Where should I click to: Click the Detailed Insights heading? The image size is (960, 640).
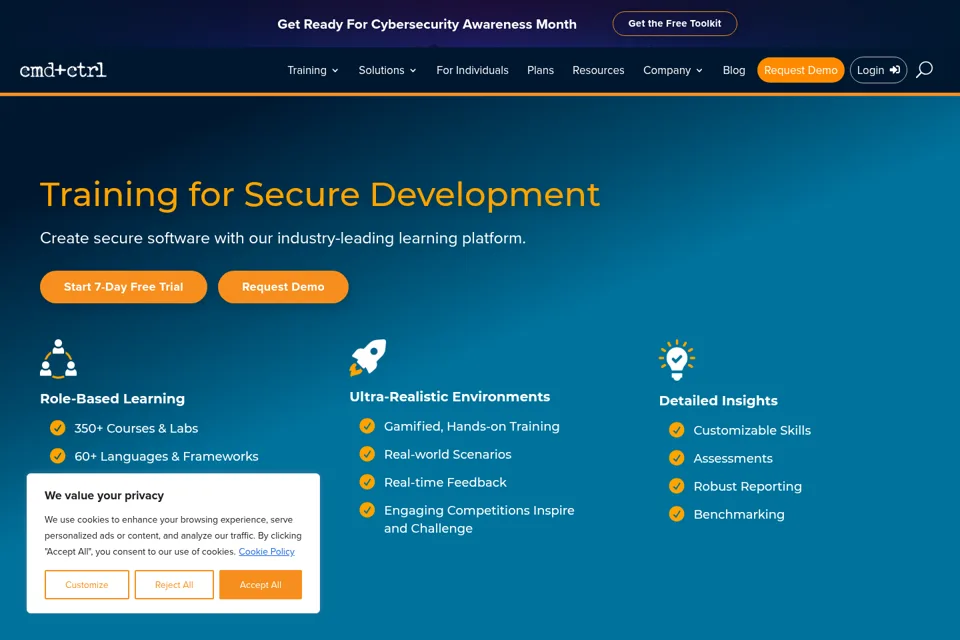point(718,401)
